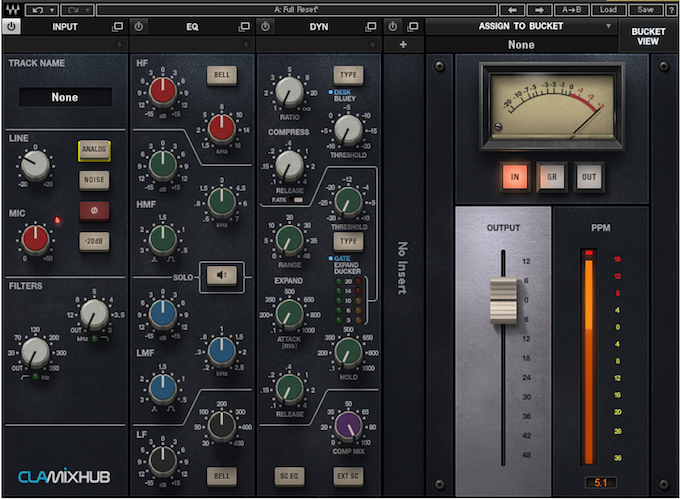Expand the EQ section view icon
Viewport: 680px width, 499px height.
pyautogui.click(x=244, y=27)
